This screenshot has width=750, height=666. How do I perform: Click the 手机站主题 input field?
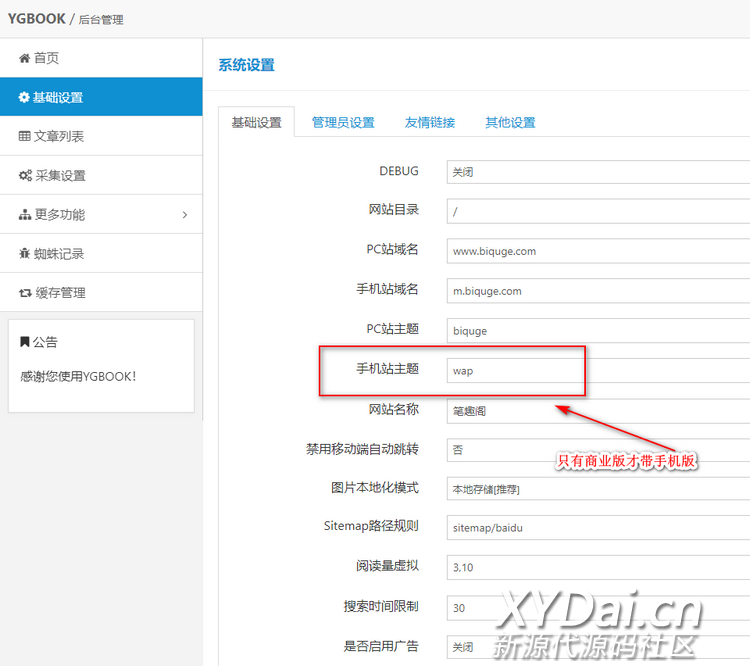[598, 370]
